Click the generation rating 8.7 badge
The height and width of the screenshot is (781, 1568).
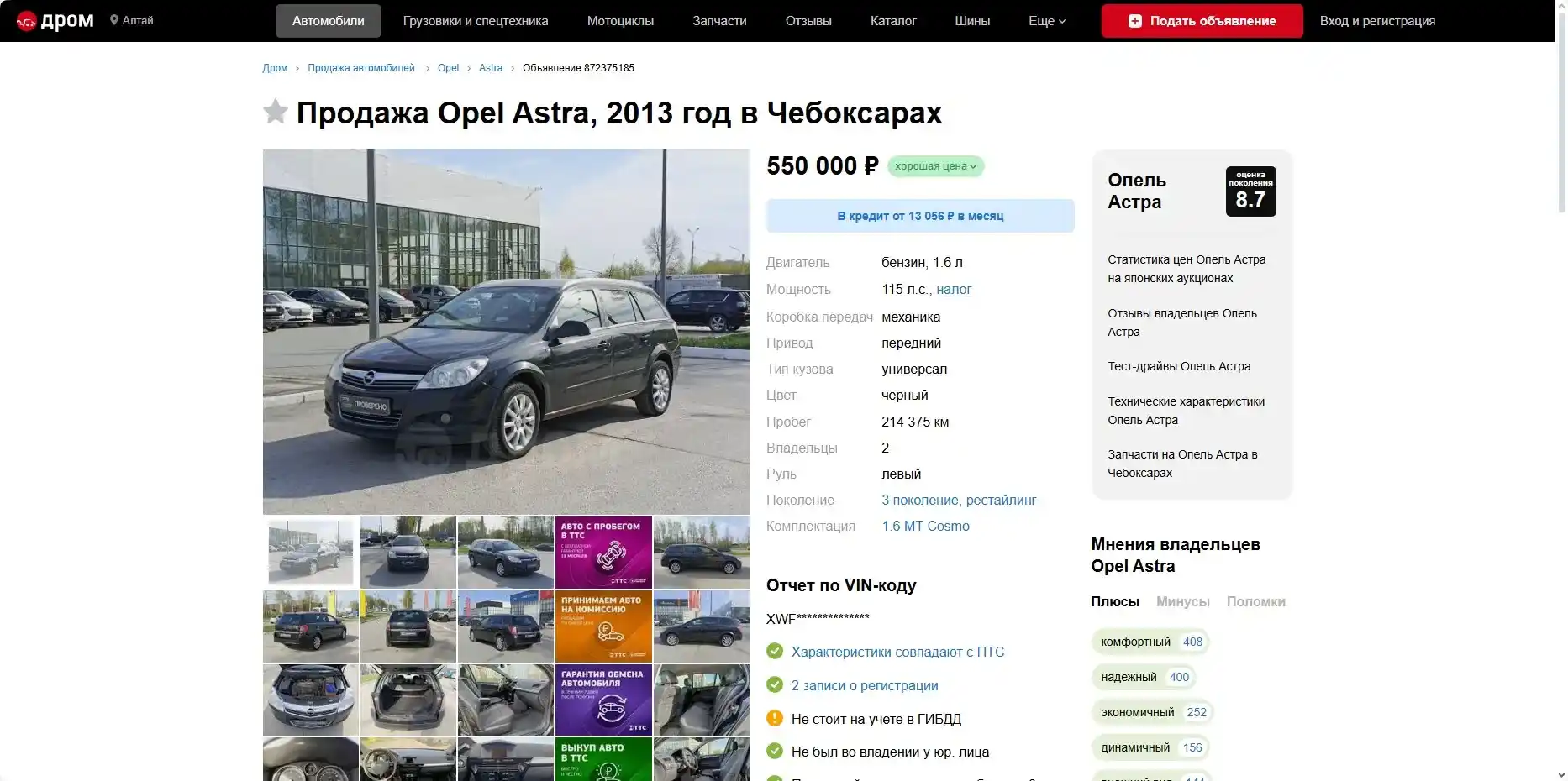tap(1250, 191)
